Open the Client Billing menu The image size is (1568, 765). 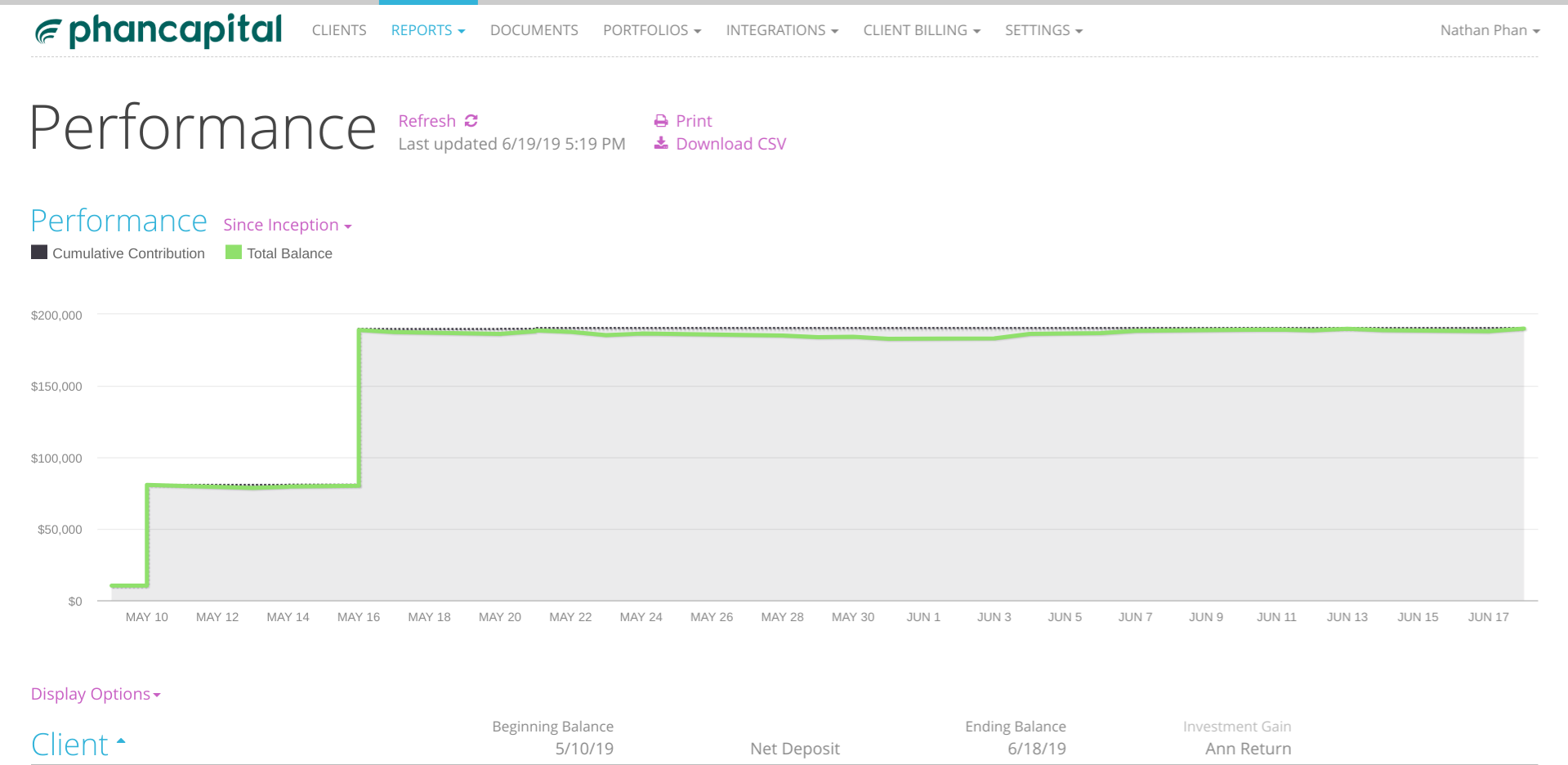[922, 30]
